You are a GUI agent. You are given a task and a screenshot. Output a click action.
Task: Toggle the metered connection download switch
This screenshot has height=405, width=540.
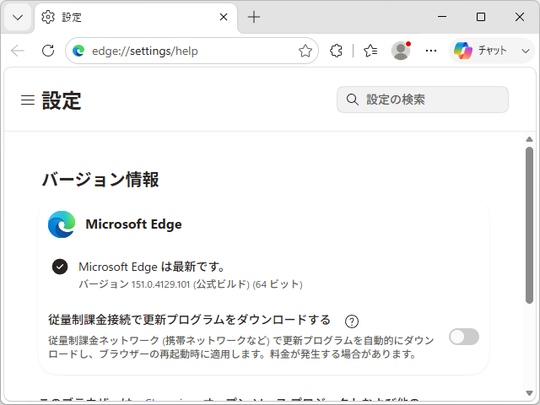464,337
